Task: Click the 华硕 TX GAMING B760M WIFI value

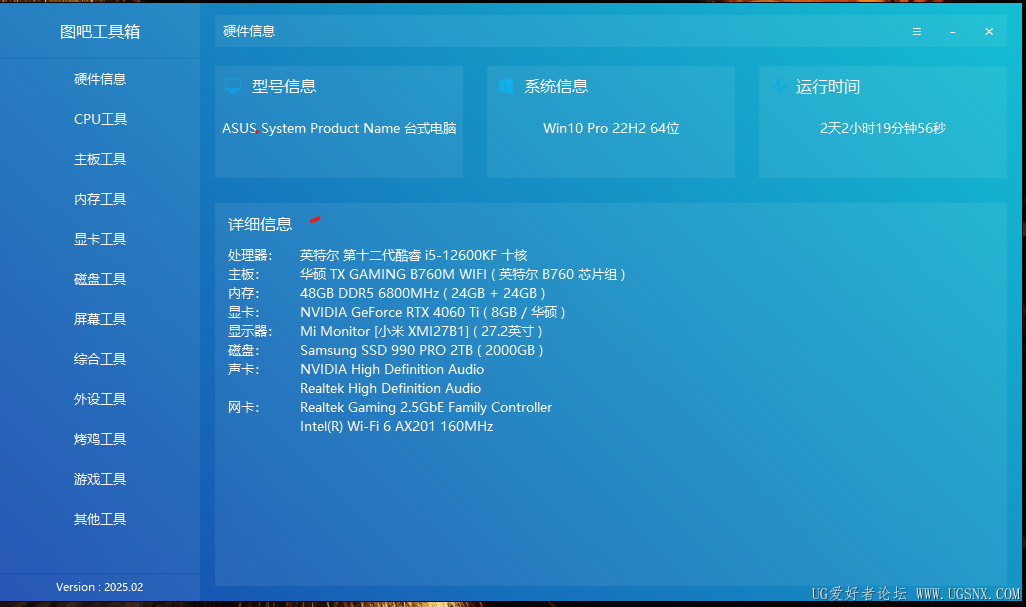Action: click(x=463, y=274)
